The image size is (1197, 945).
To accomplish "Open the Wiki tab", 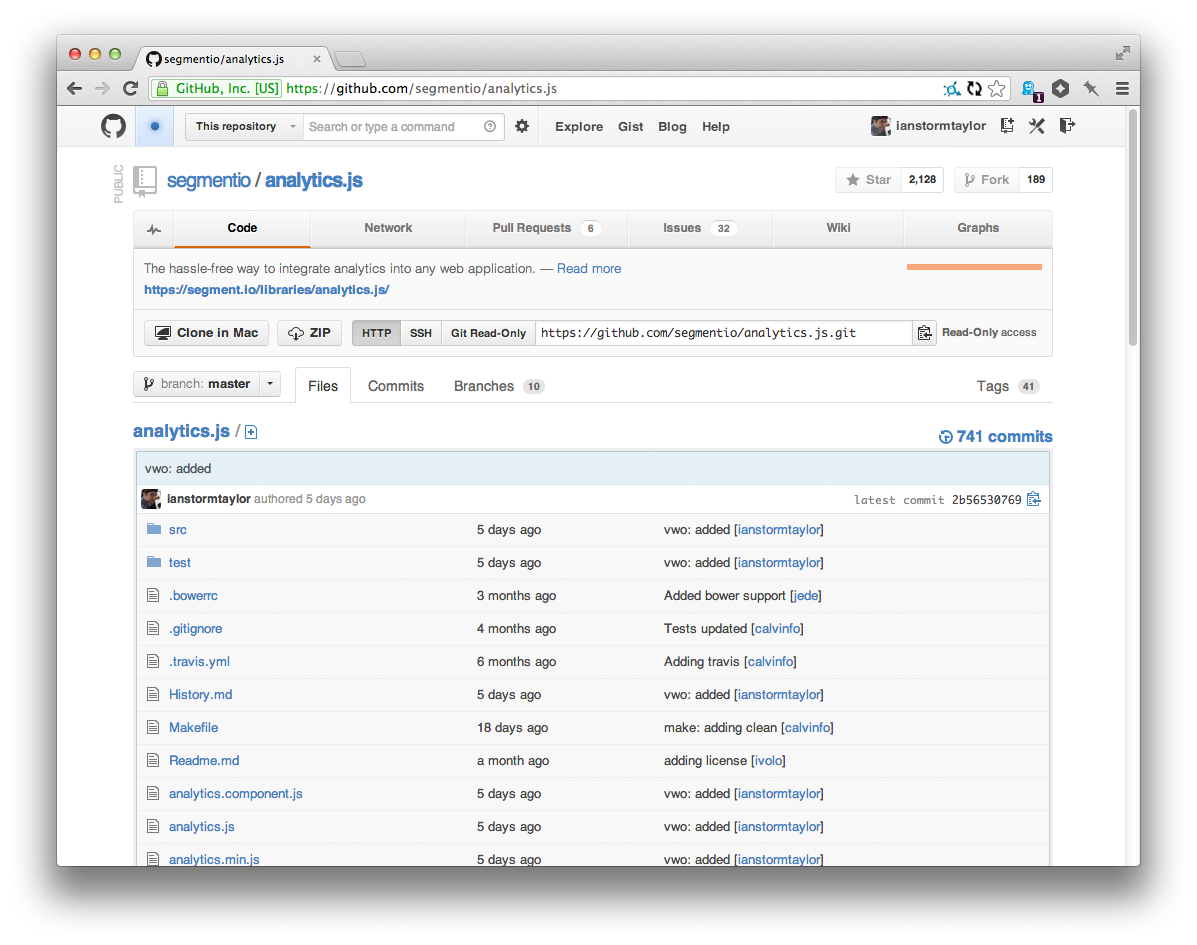I will click(838, 228).
